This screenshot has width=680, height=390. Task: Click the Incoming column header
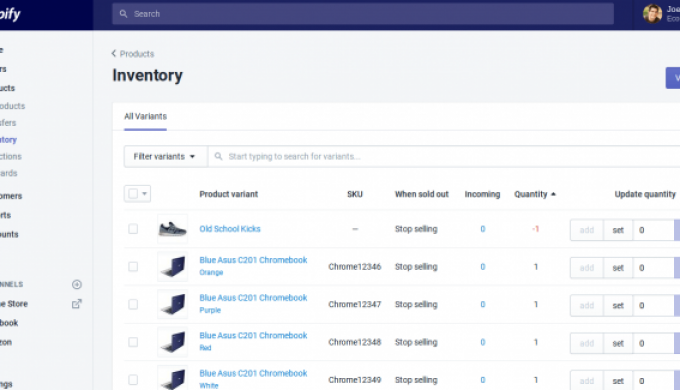tap(482, 194)
